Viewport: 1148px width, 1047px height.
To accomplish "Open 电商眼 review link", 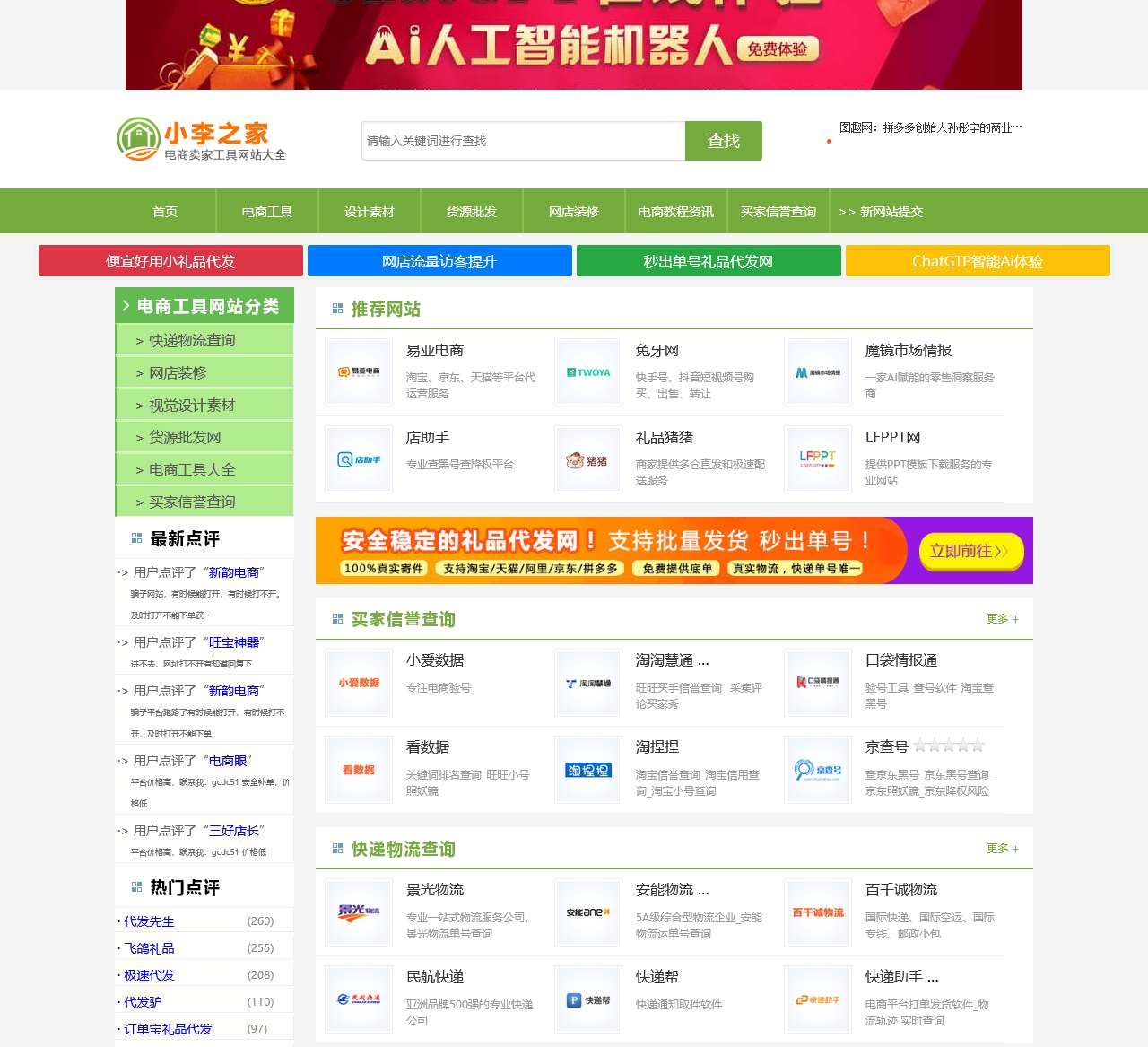I will point(228,761).
